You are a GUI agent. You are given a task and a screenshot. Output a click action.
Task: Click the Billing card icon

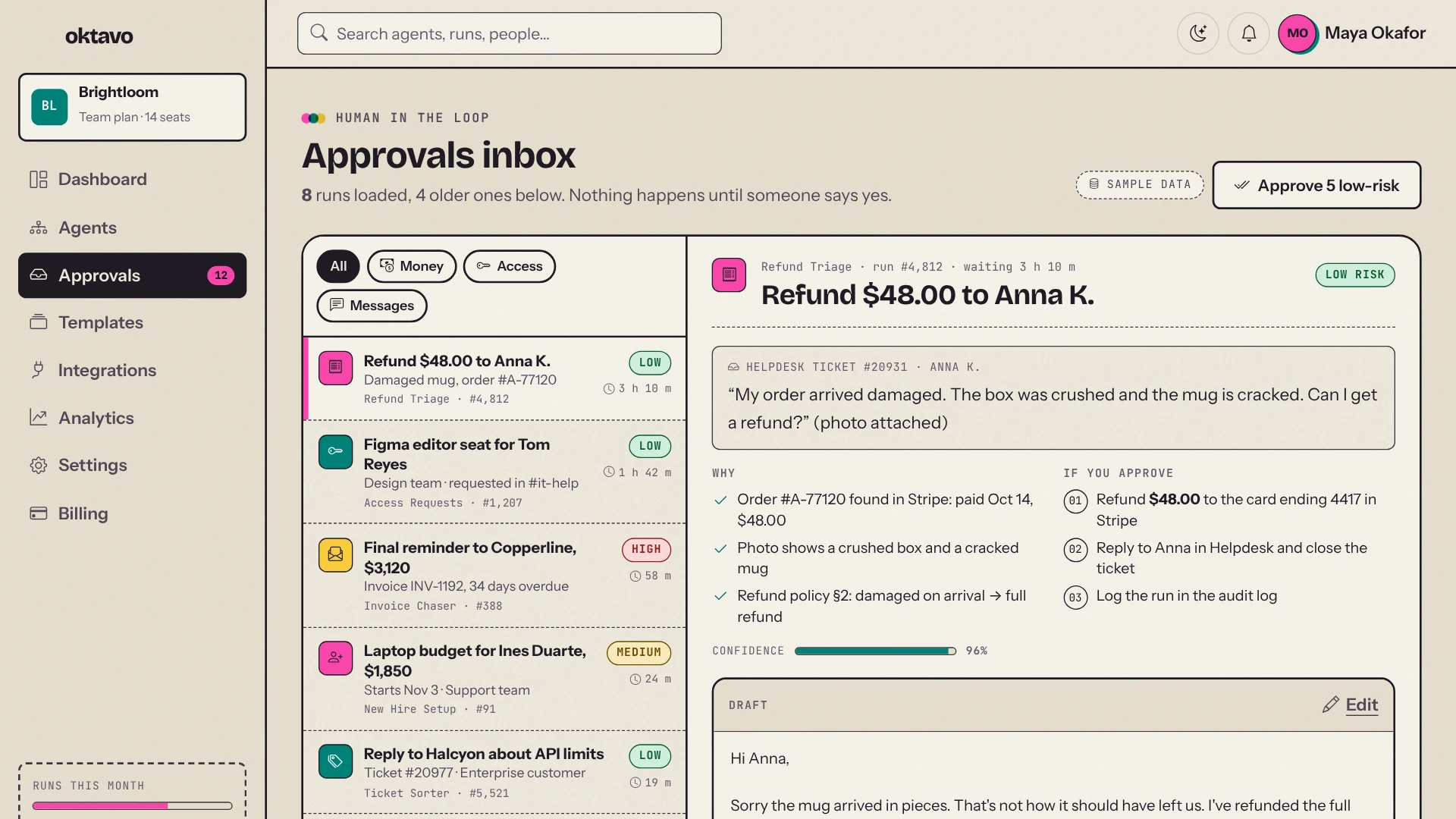(39, 513)
